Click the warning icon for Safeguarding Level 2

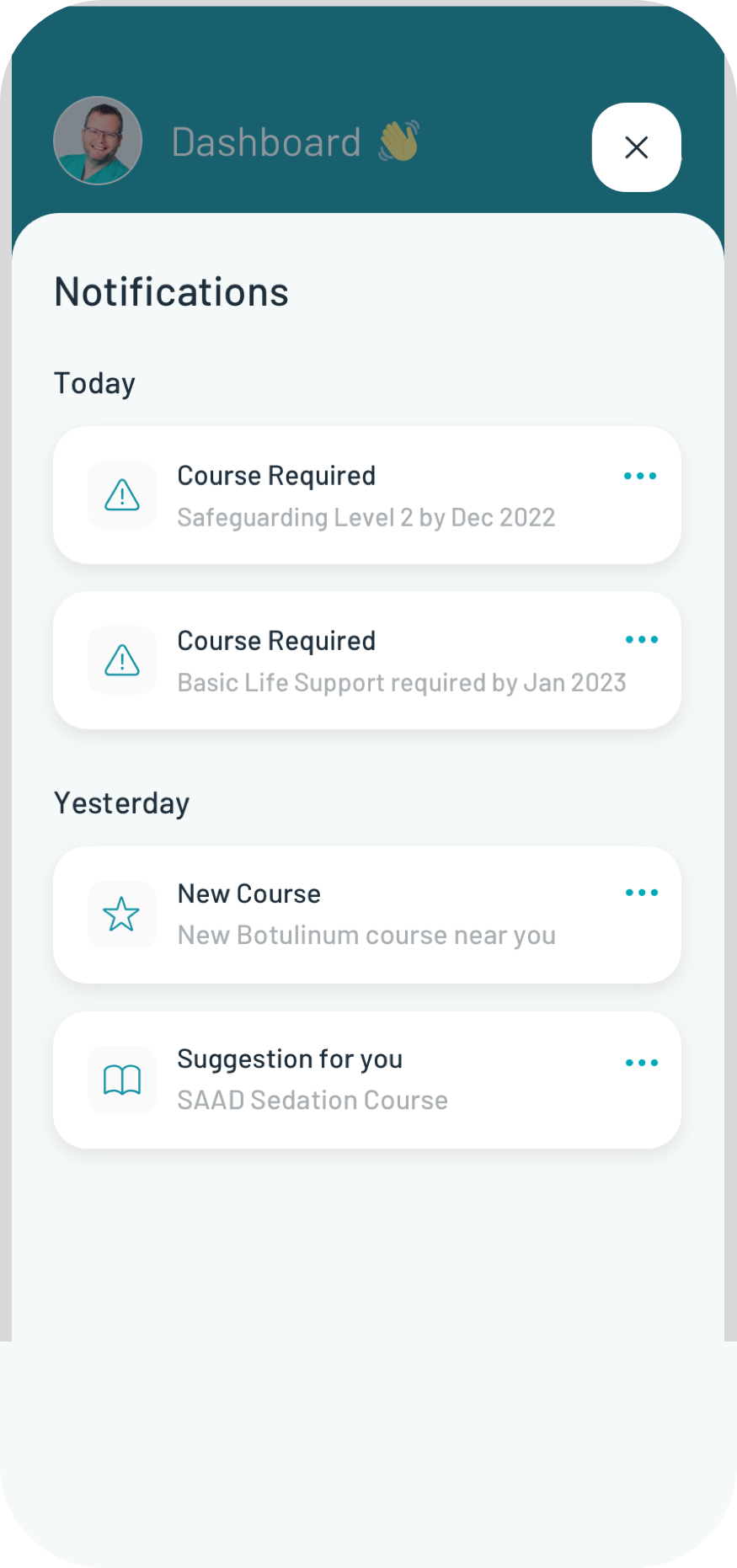point(122,495)
